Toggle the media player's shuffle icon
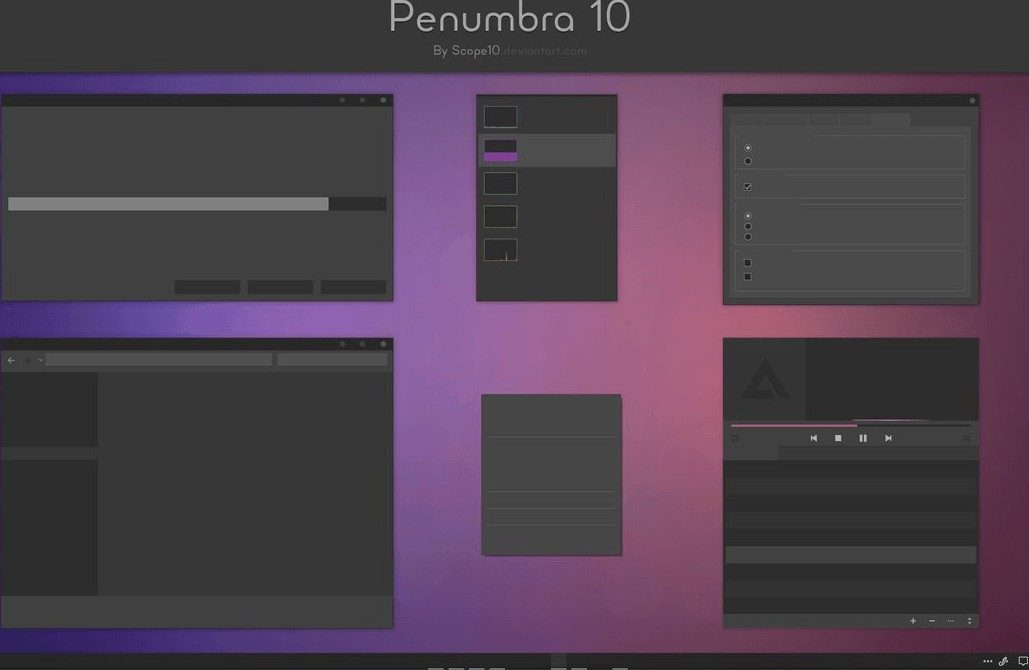The image size is (1029, 670). pyautogui.click(x=967, y=438)
